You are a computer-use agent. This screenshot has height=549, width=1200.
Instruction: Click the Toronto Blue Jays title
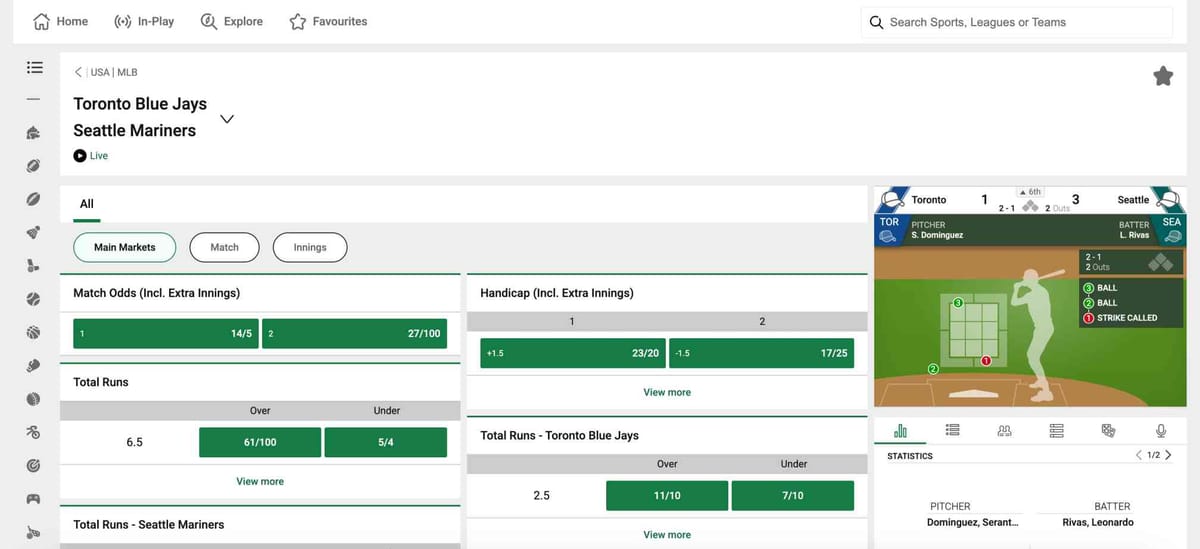[x=140, y=104]
